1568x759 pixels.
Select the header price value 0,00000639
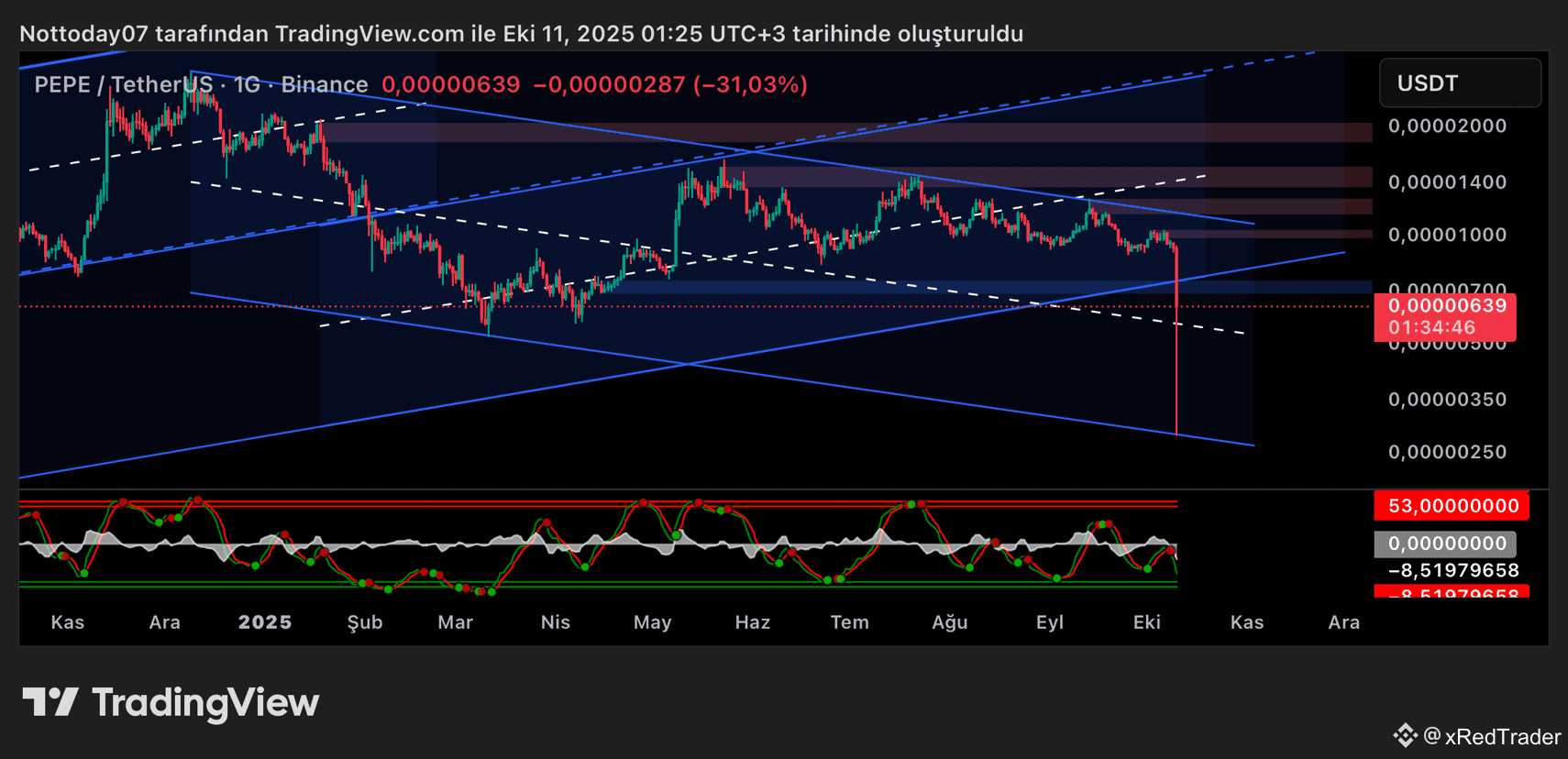click(x=450, y=84)
